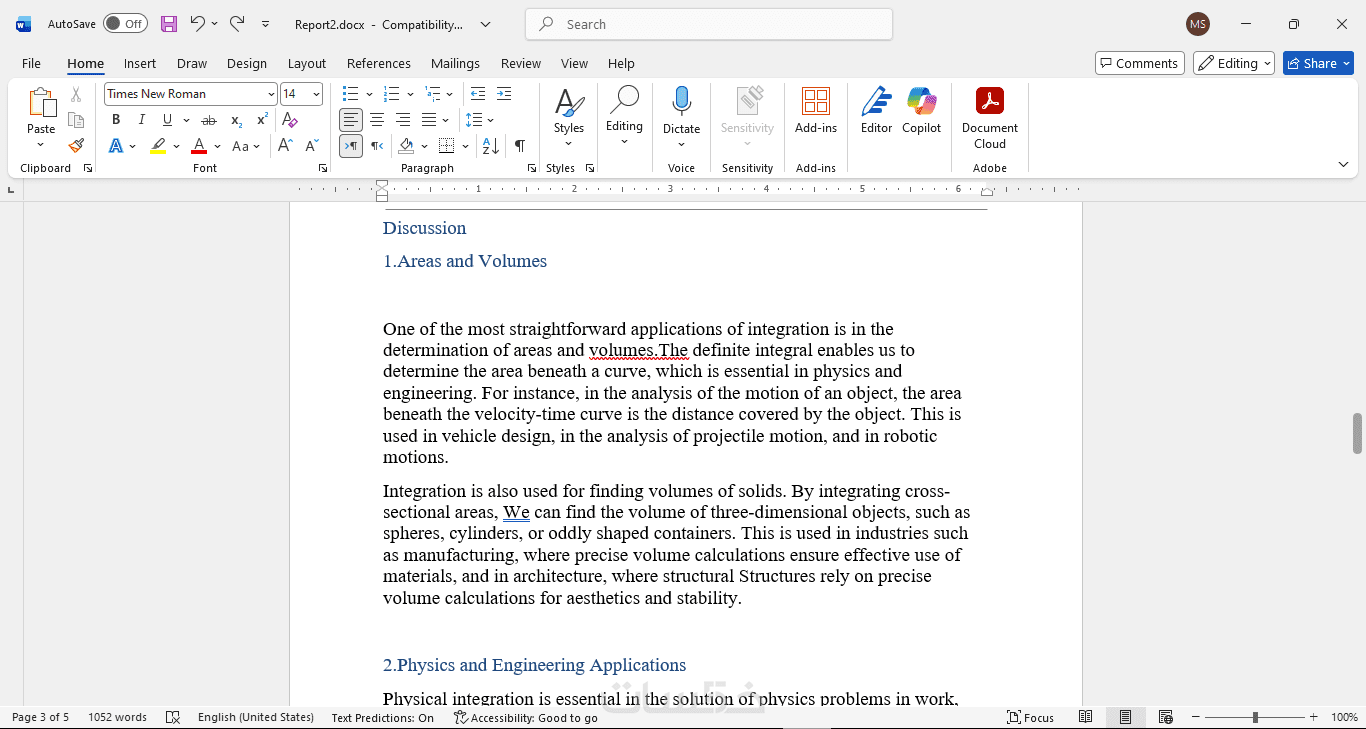Open the bullet library dropdown arrow
This screenshot has height=729, width=1366.
[369, 94]
